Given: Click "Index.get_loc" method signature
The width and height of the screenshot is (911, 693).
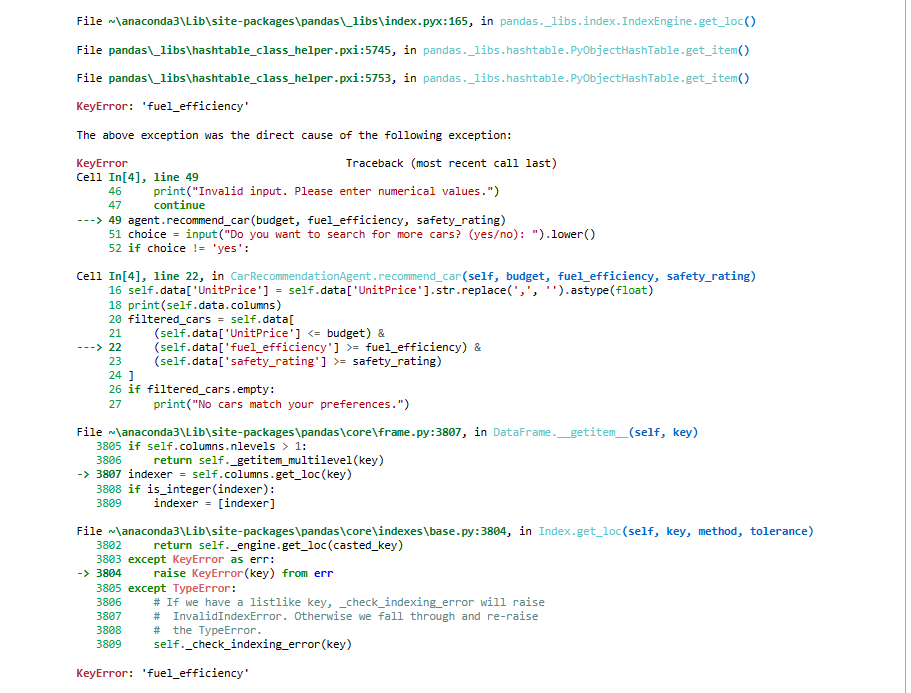Looking at the screenshot, I should click(x=676, y=531).
